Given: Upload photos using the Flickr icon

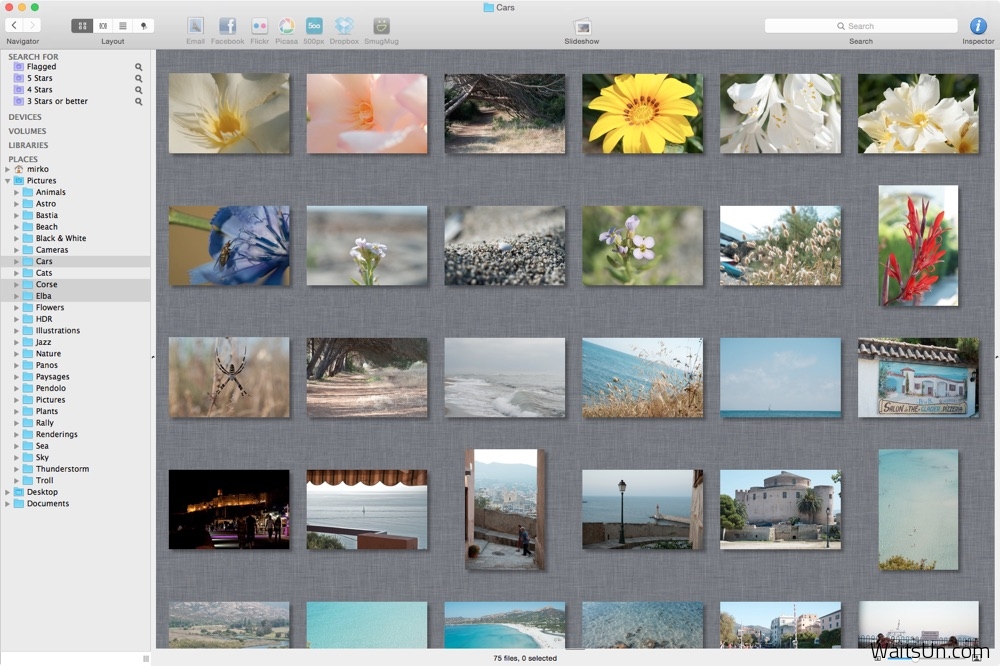Looking at the screenshot, I should 259,26.
